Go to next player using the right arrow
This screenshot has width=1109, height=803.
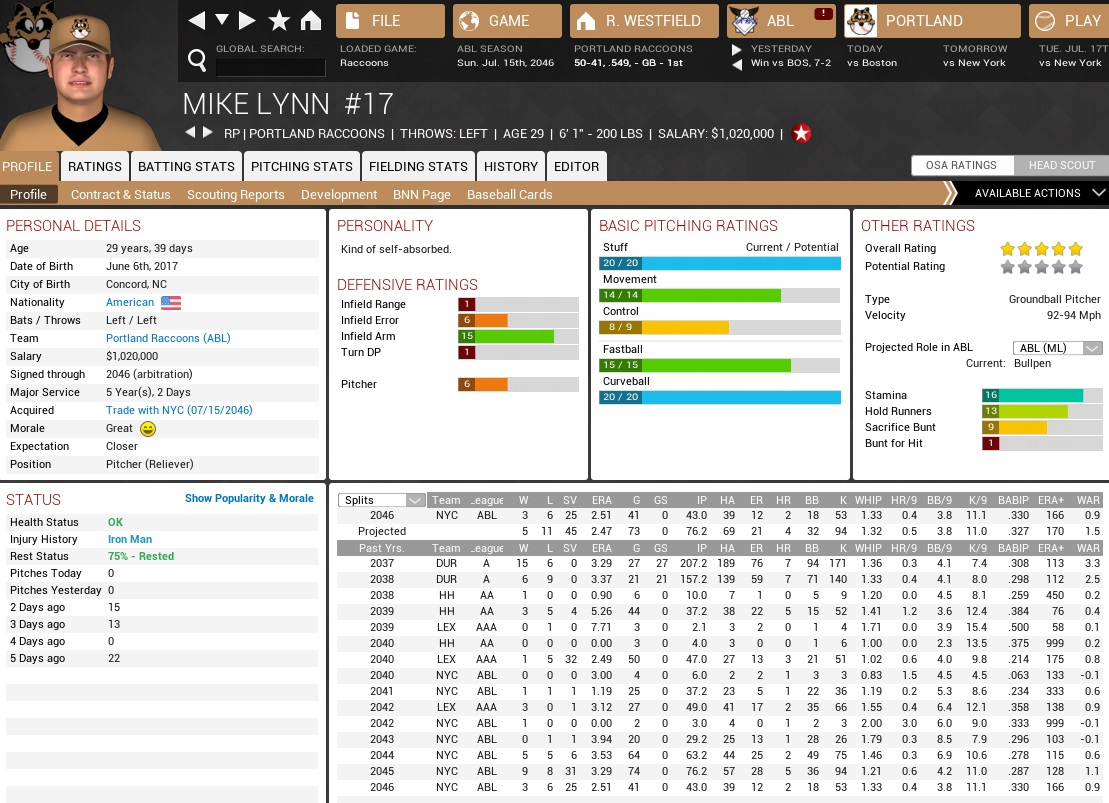click(x=208, y=133)
